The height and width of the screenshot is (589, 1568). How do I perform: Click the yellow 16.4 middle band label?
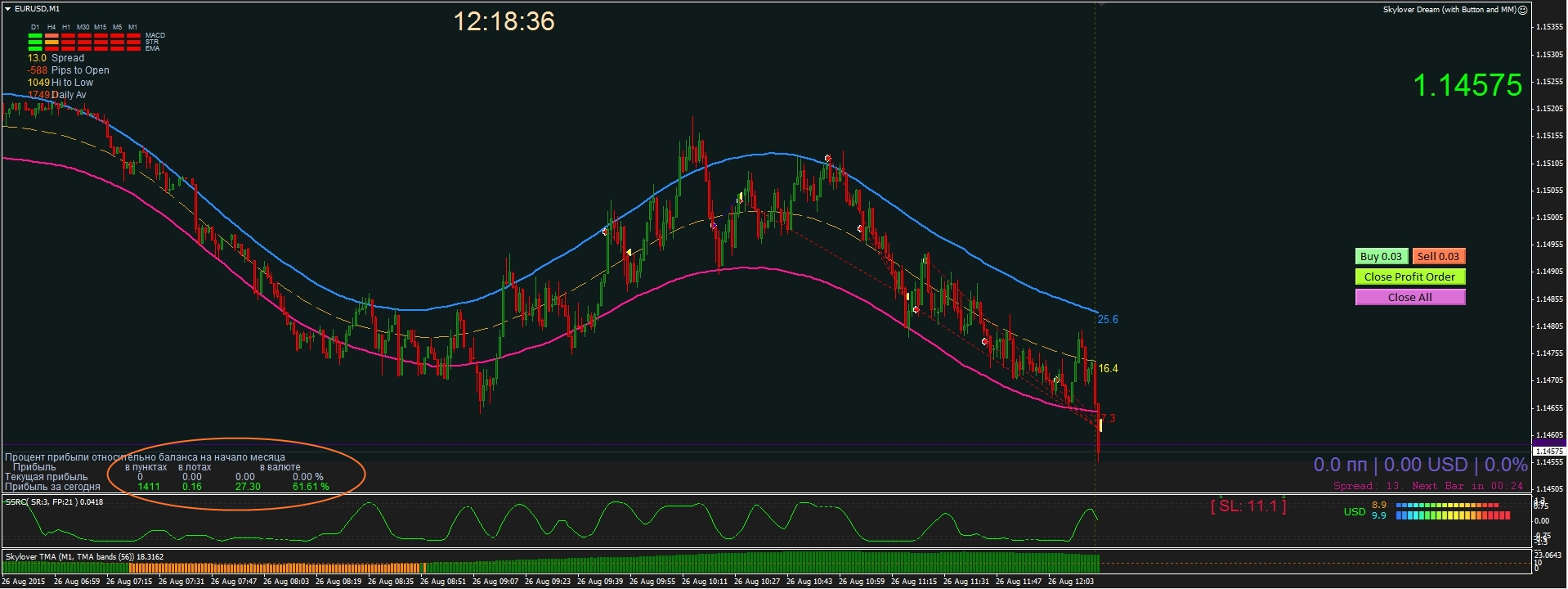coord(1108,368)
